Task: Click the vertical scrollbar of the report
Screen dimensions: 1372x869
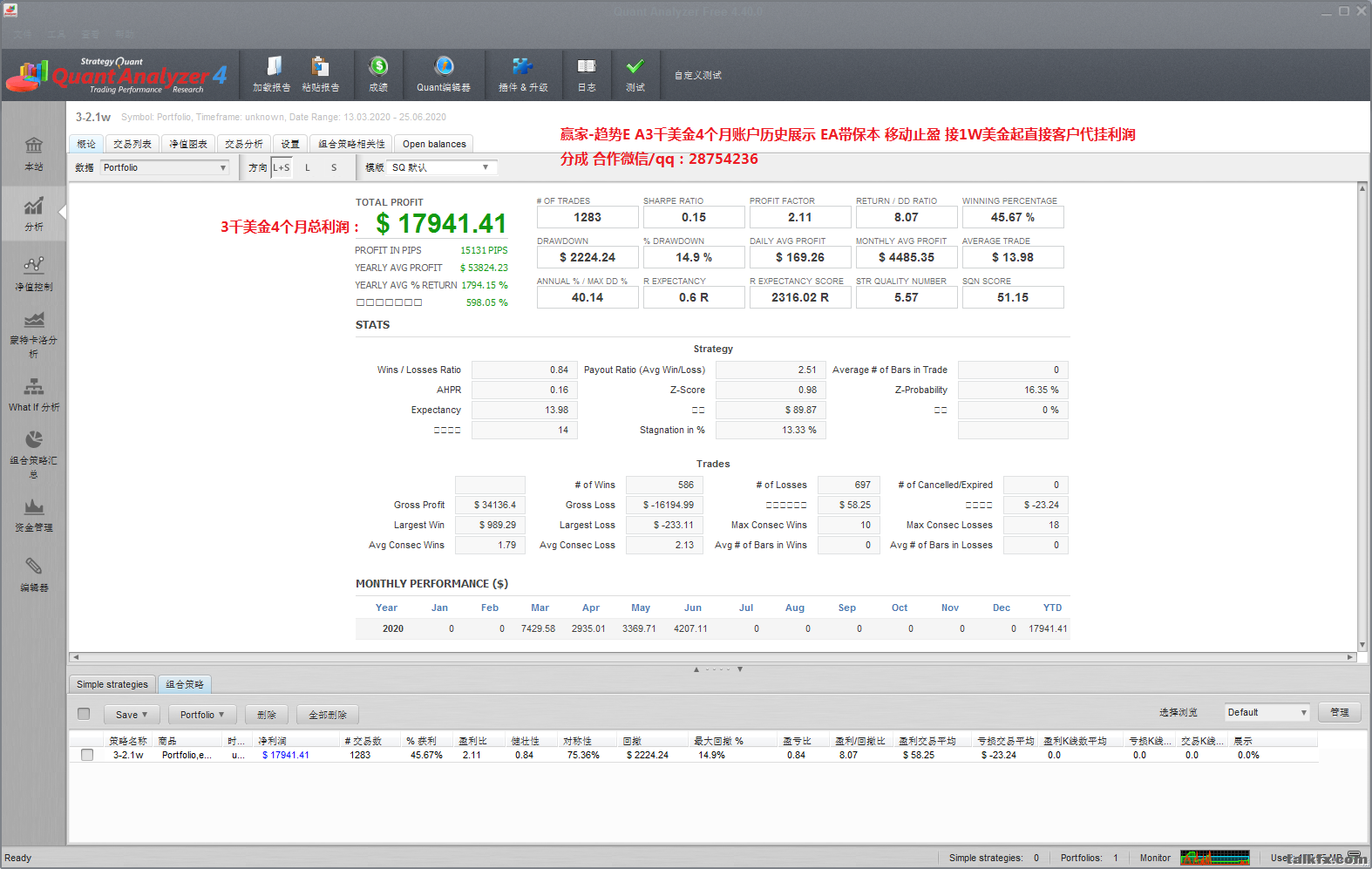Action: (x=1362, y=417)
